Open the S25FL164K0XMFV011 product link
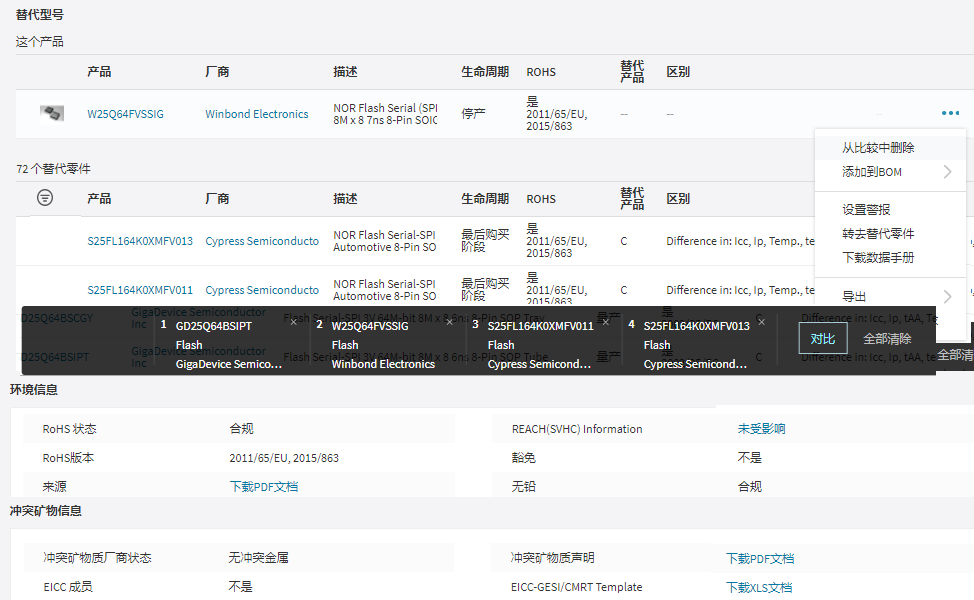 click(x=140, y=290)
